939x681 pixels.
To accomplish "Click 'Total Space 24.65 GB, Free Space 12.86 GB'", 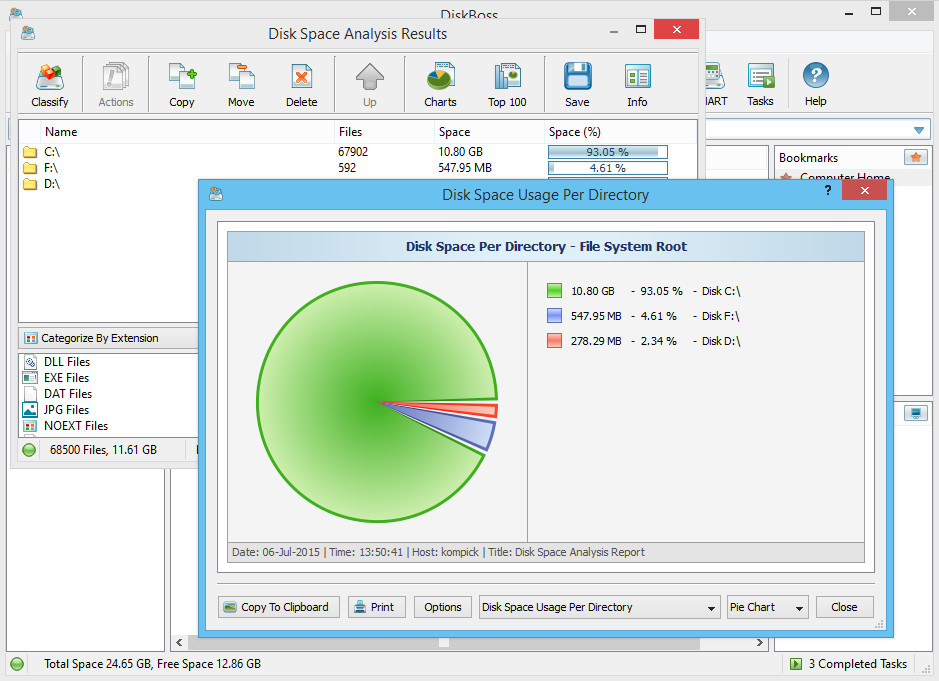I will pos(153,664).
